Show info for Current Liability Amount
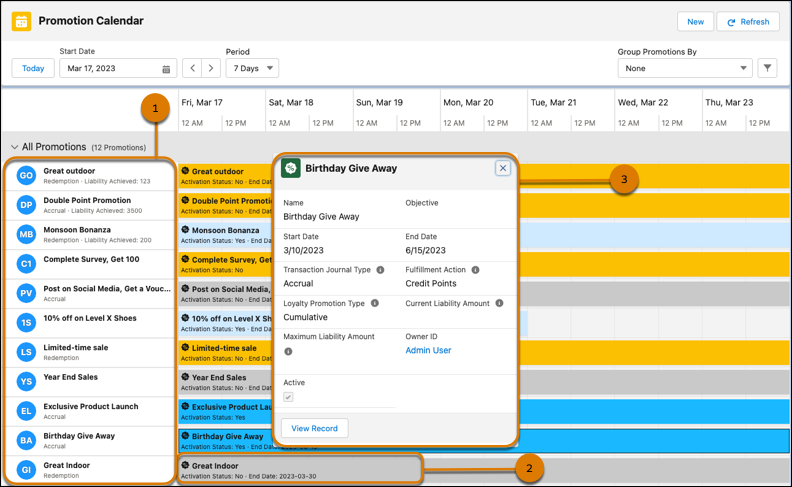792x487 pixels. tap(499, 303)
